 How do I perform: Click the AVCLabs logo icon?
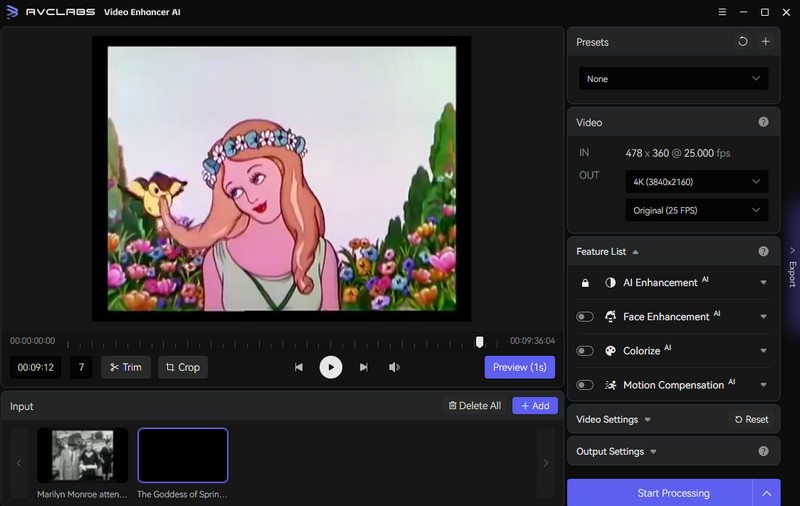12,12
